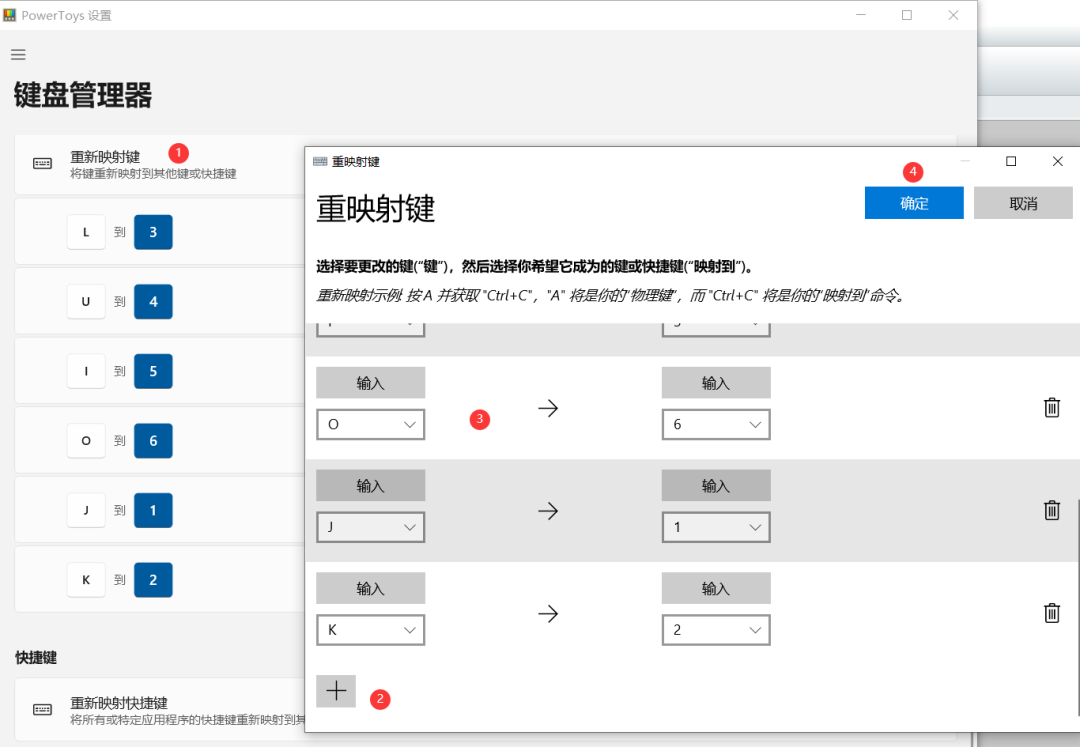Open the J source key dropdown
Image resolution: width=1080 pixels, height=747 pixels.
[x=370, y=527]
